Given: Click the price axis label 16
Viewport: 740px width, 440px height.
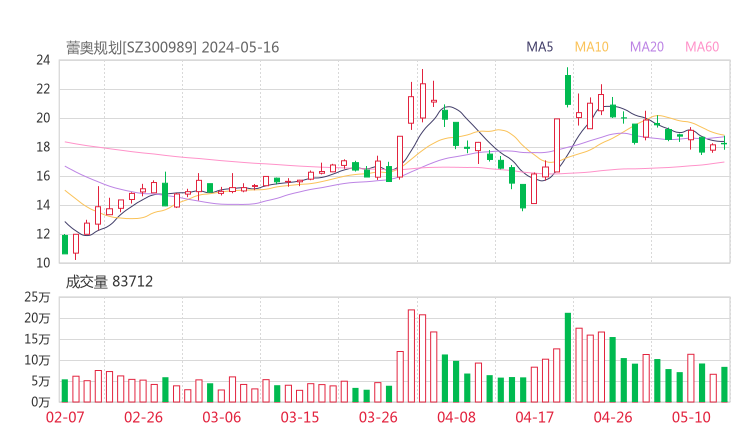Looking at the screenshot, I should 43,176.
